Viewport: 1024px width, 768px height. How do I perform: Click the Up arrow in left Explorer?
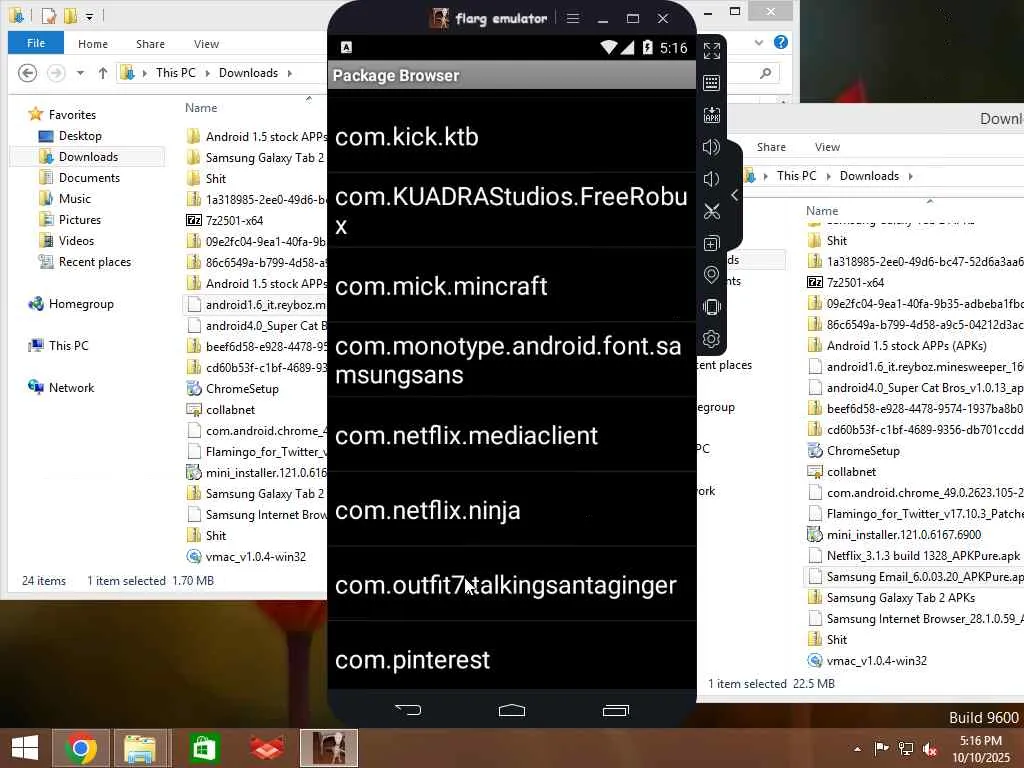103,72
